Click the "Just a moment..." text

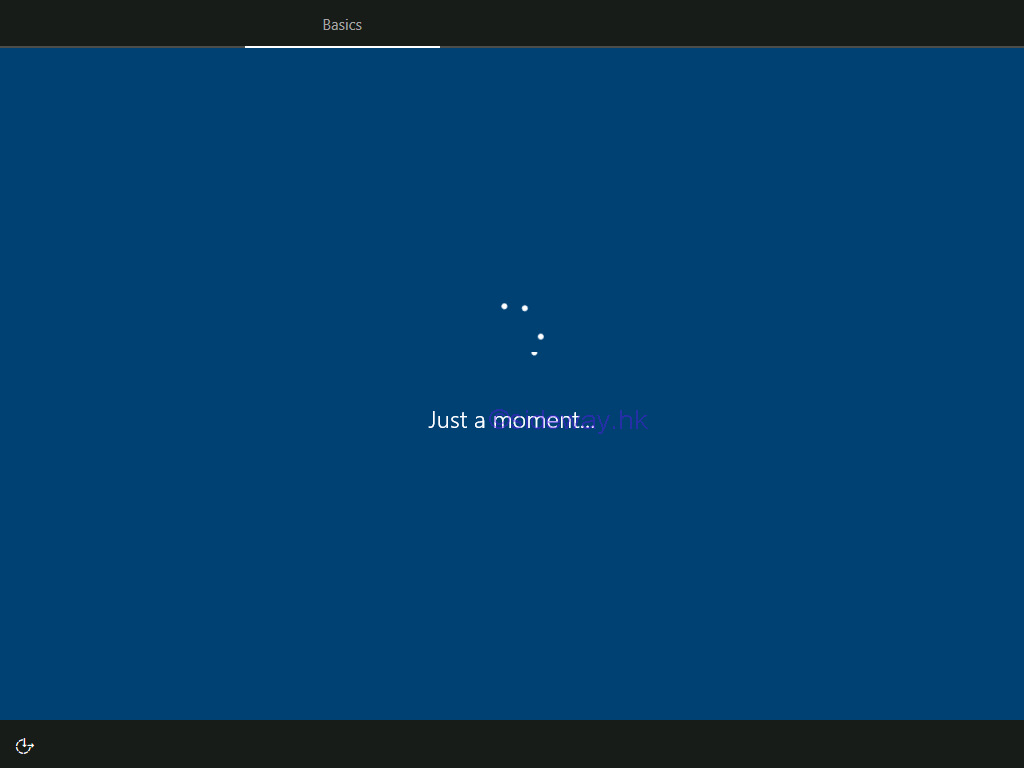point(511,420)
